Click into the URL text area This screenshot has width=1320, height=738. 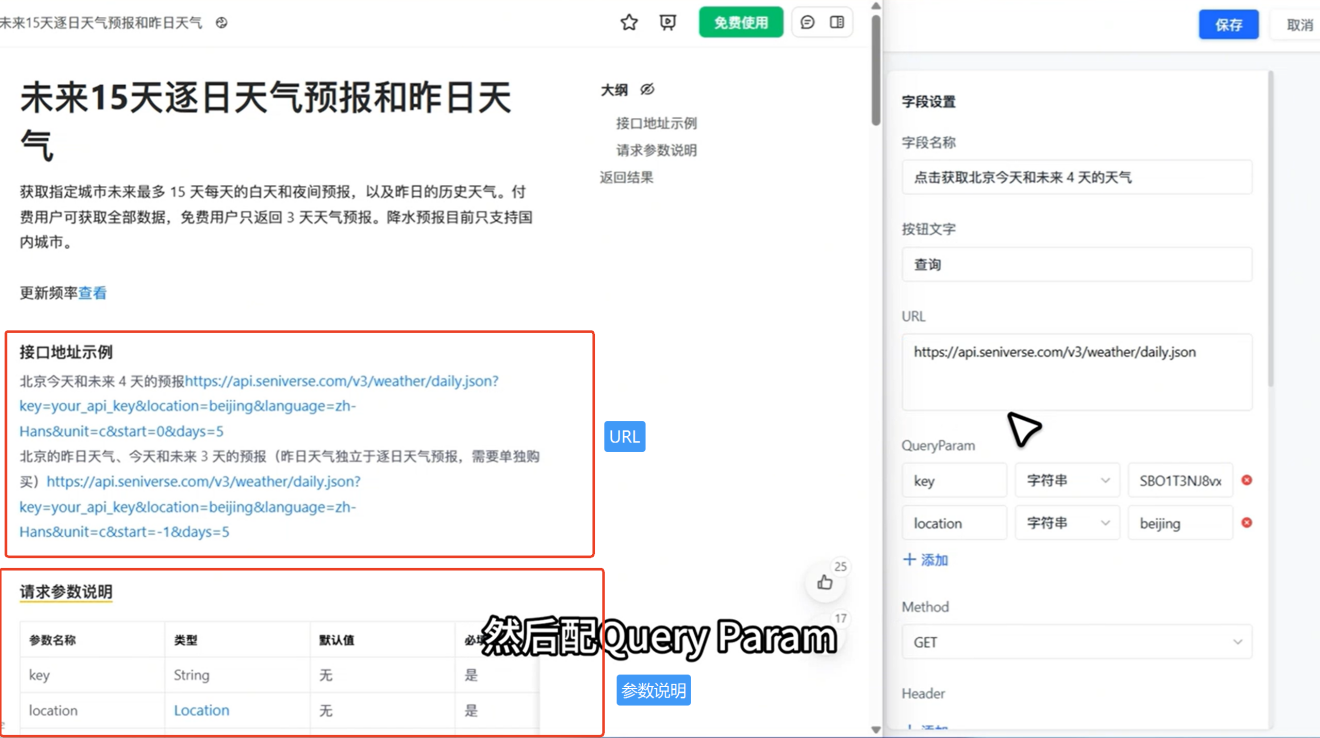point(1077,372)
